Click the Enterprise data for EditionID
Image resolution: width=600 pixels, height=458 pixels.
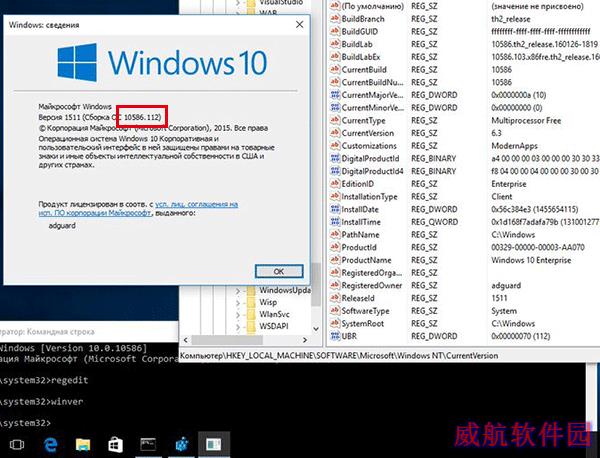509,184
